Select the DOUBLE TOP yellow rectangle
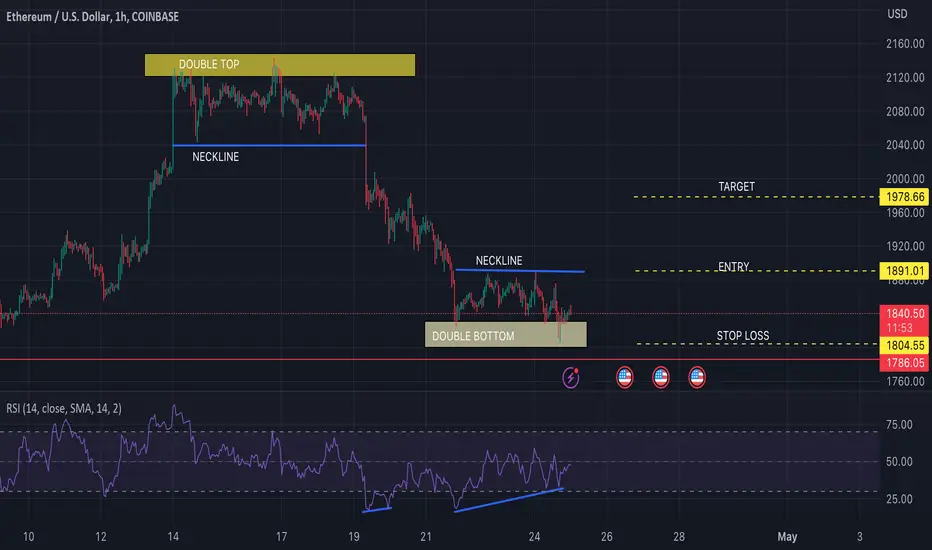 (x=280, y=65)
